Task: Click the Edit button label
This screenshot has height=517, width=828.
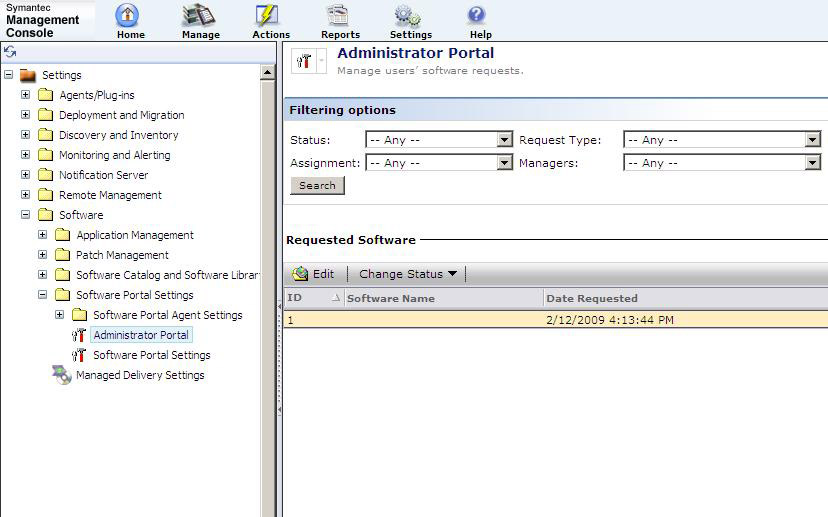Action: coord(323,274)
